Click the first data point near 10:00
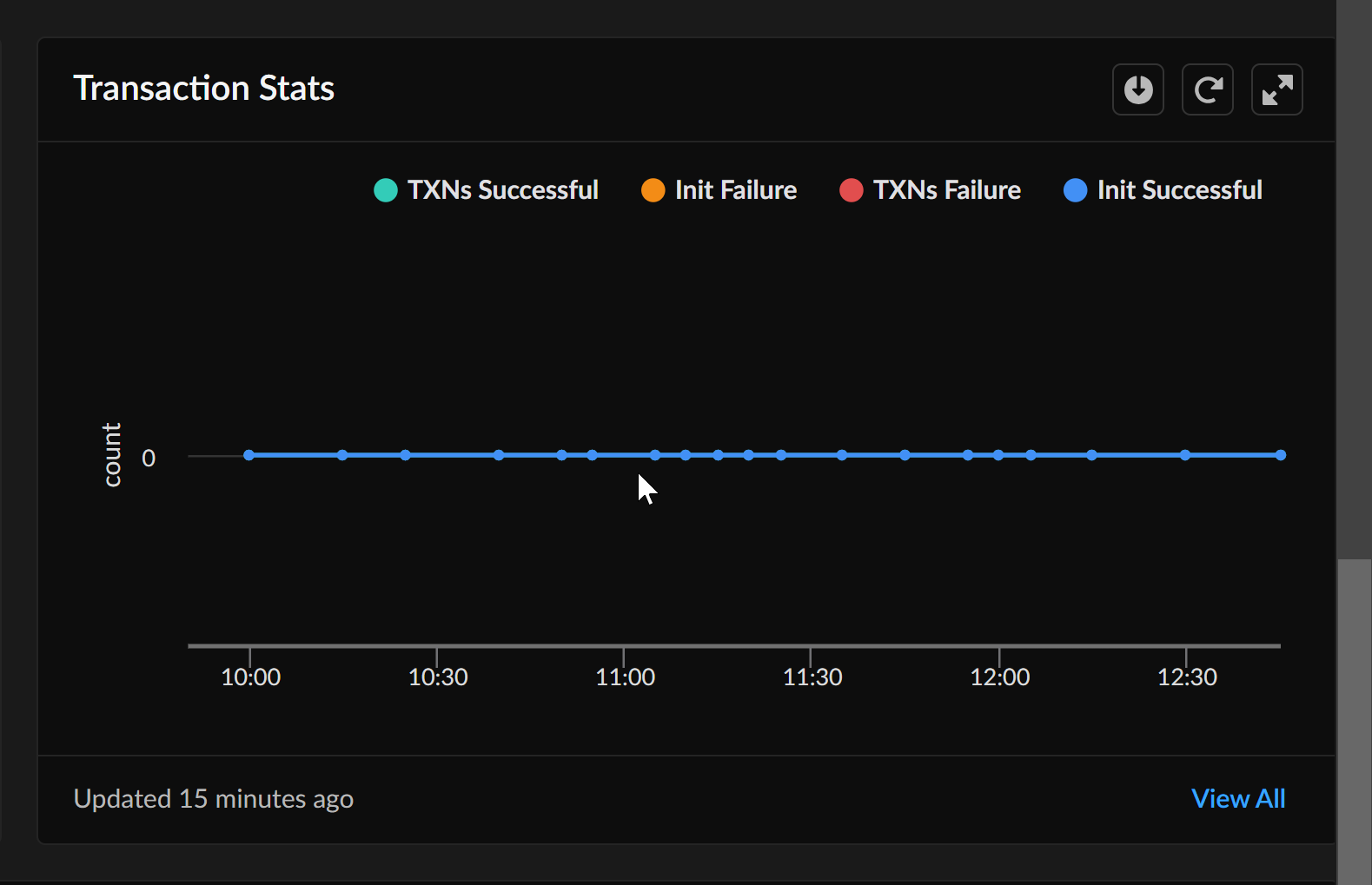The width and height of the screenshot is (1372, 885). (249, 454)
